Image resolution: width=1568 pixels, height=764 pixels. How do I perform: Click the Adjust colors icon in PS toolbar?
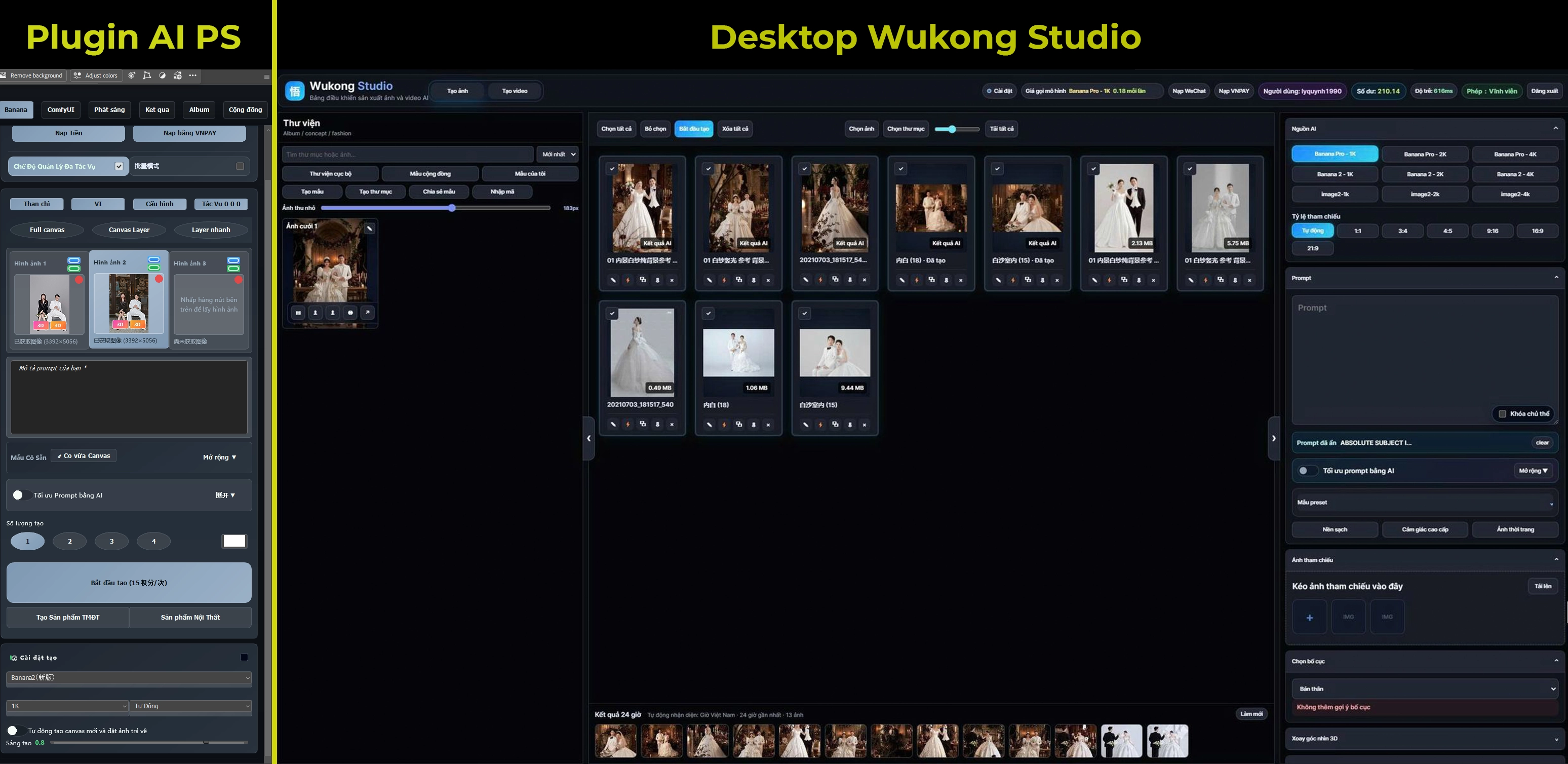coord(77,75)
